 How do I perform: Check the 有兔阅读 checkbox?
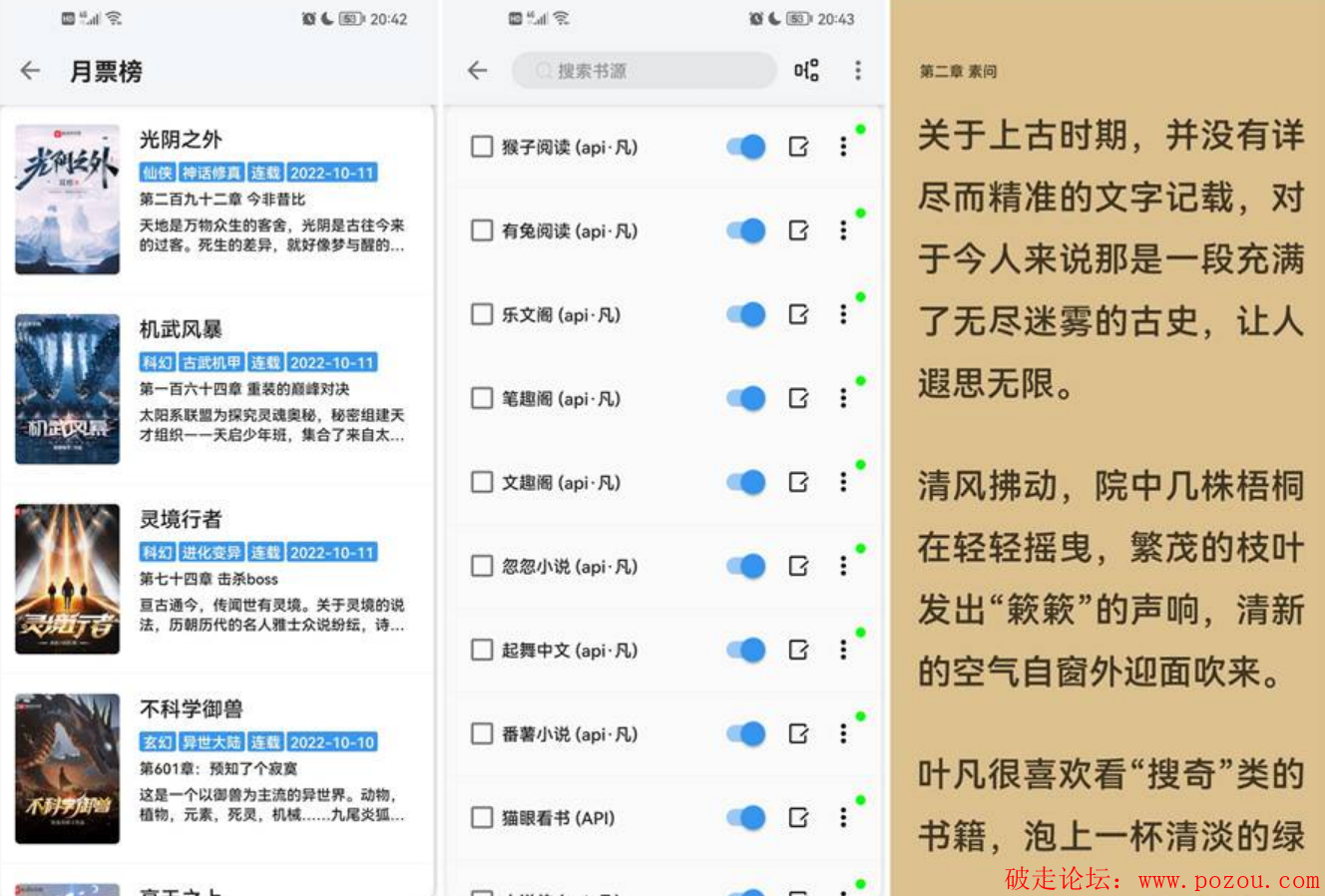point(482,230)
